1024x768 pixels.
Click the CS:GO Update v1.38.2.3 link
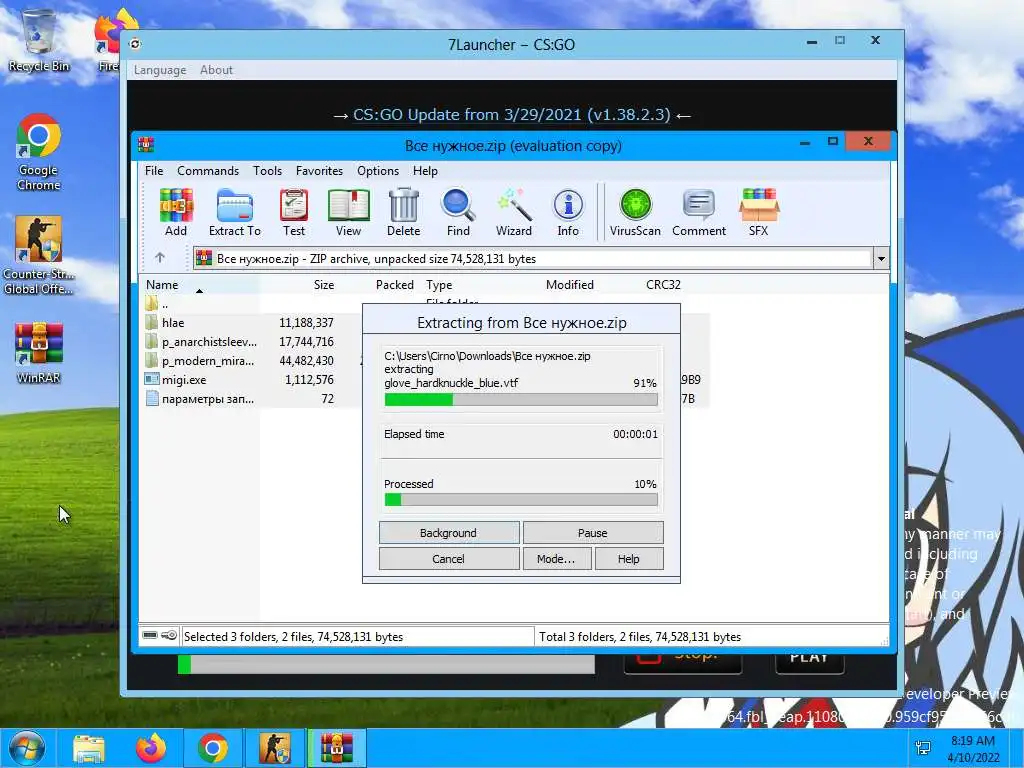click(x=511, y=115)
